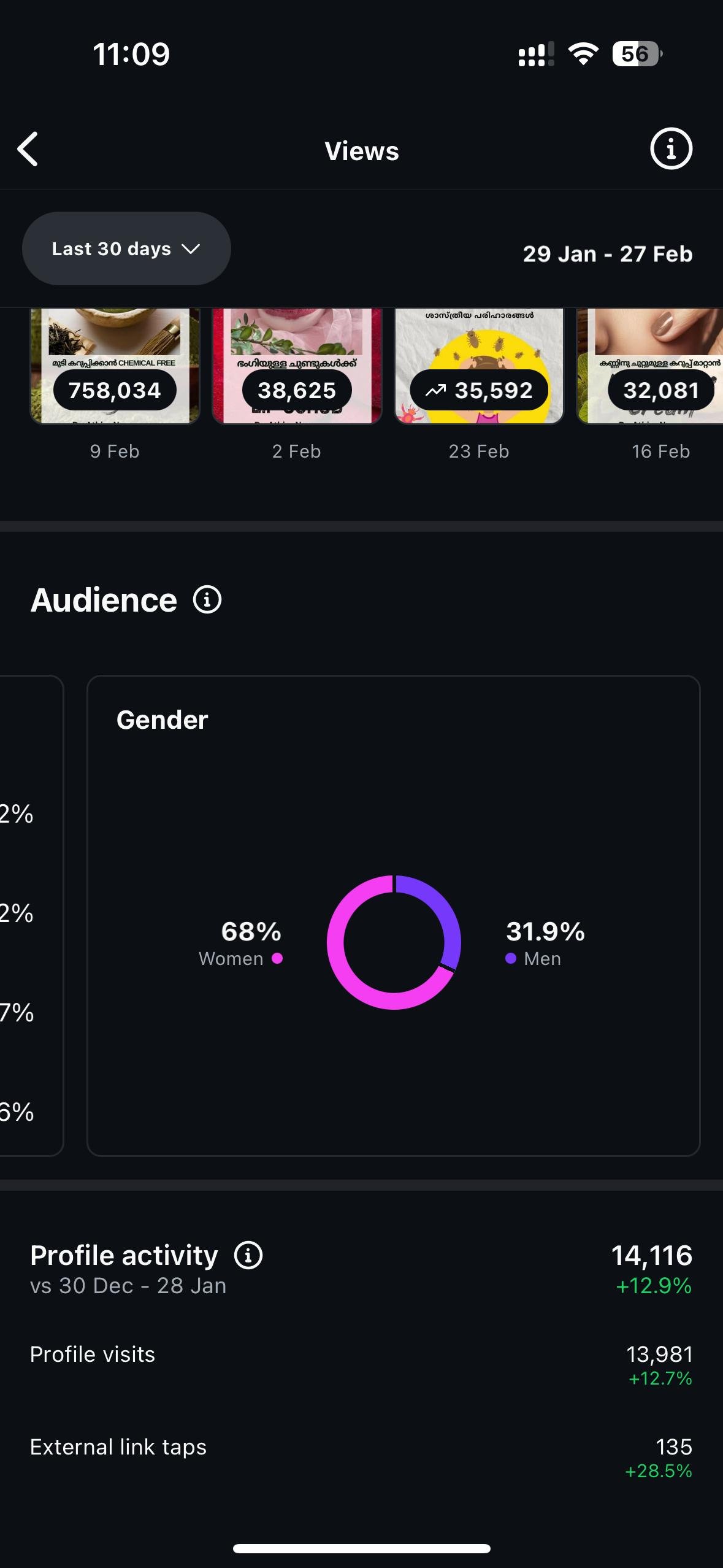Tap the cellular signal icon
Image resolution: width=723 pixels, height=1568 pixels.
coord(536,54)
